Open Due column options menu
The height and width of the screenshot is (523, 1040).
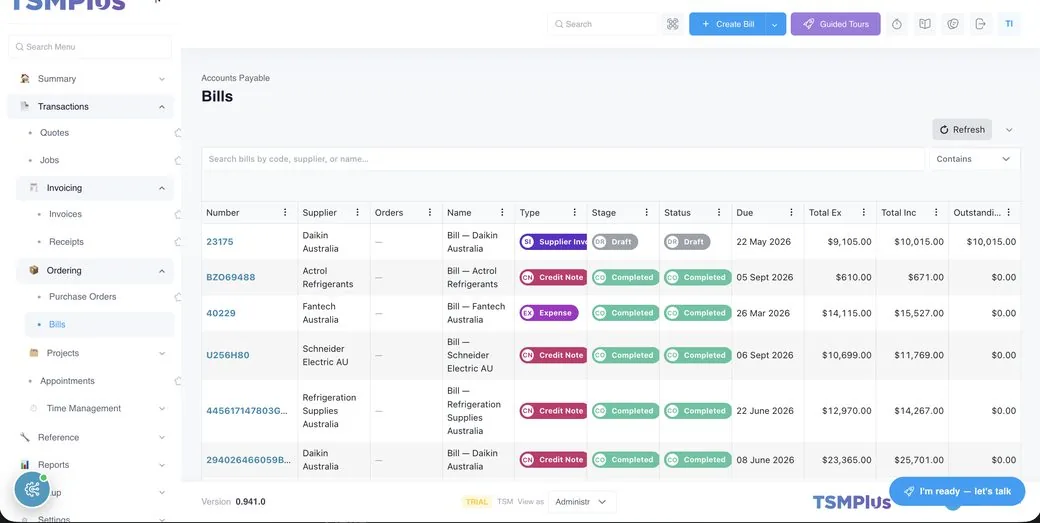point(791,213)
